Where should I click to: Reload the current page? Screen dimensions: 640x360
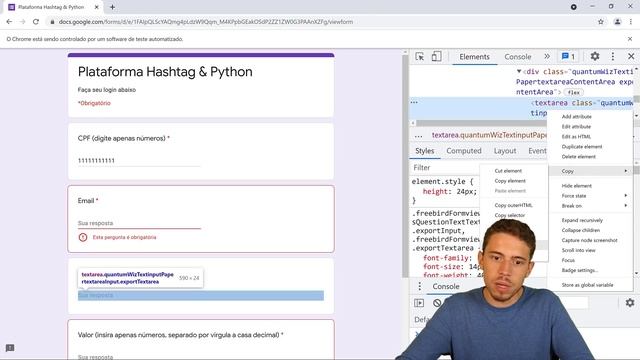pos(36,22)
